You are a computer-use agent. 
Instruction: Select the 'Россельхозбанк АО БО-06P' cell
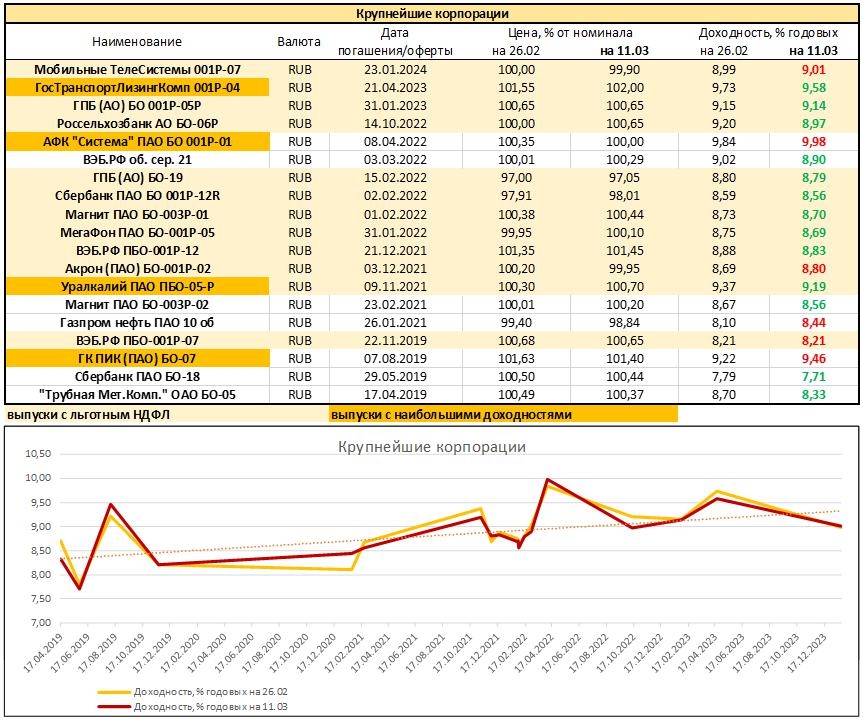137,124
